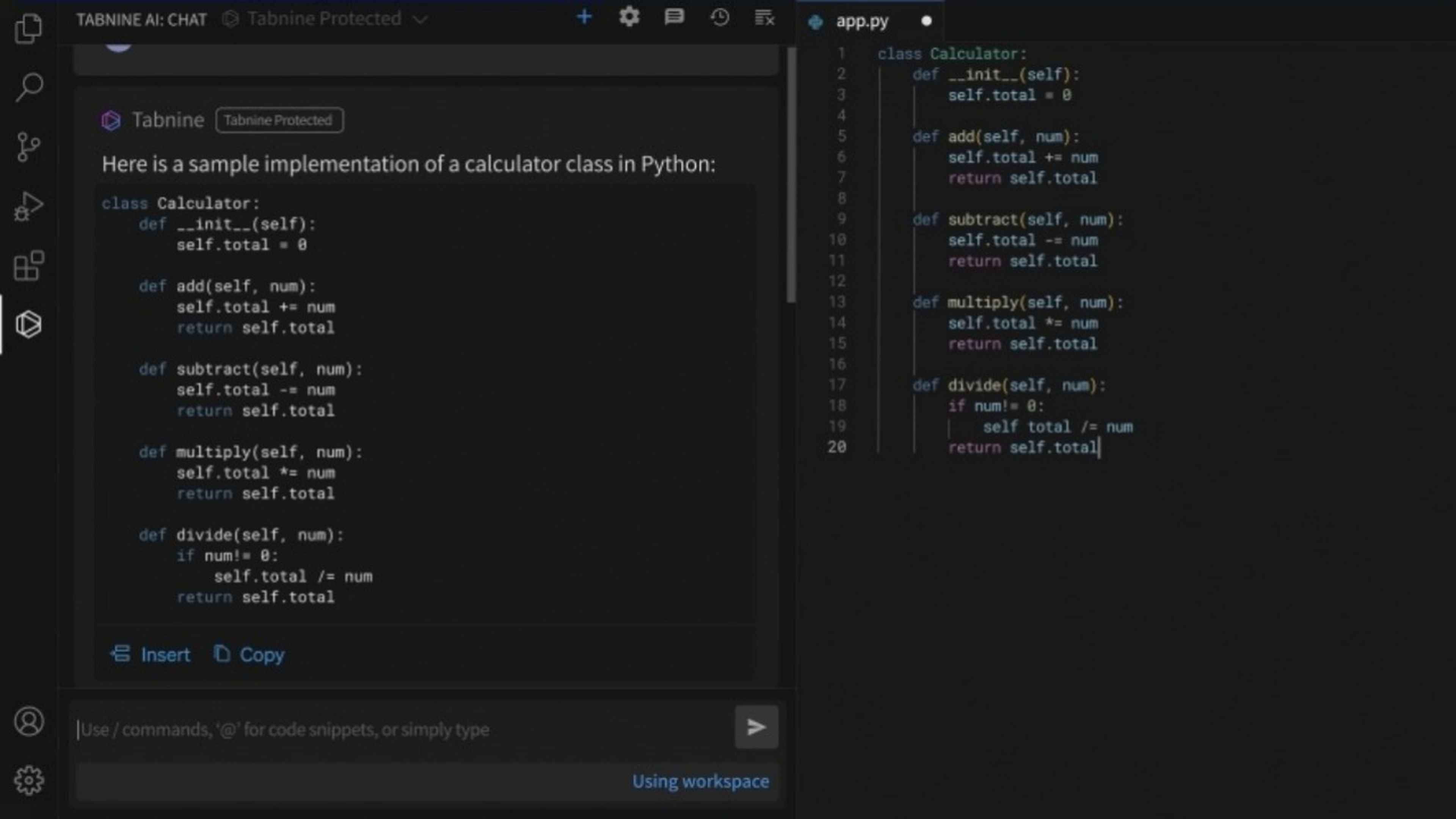This screenshot has width=1456, height=819.
Task: Click the chat feedback message icon
Action: (x=674, y=17)
